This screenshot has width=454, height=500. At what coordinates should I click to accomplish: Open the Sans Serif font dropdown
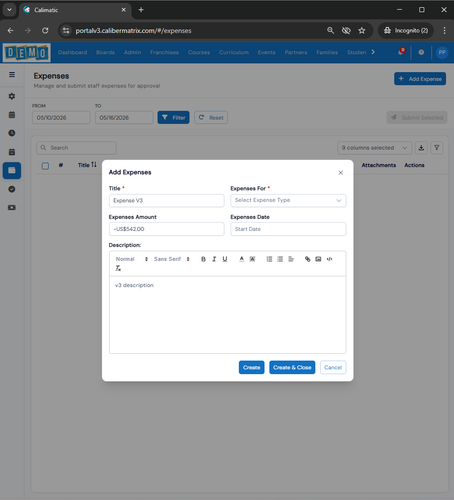pos(172,259)
